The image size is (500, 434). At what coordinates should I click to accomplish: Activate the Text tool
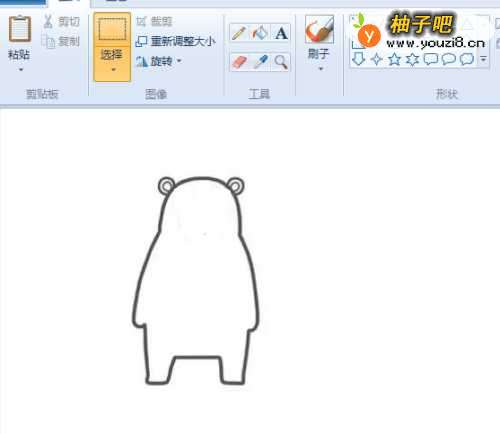coord(281,33)
